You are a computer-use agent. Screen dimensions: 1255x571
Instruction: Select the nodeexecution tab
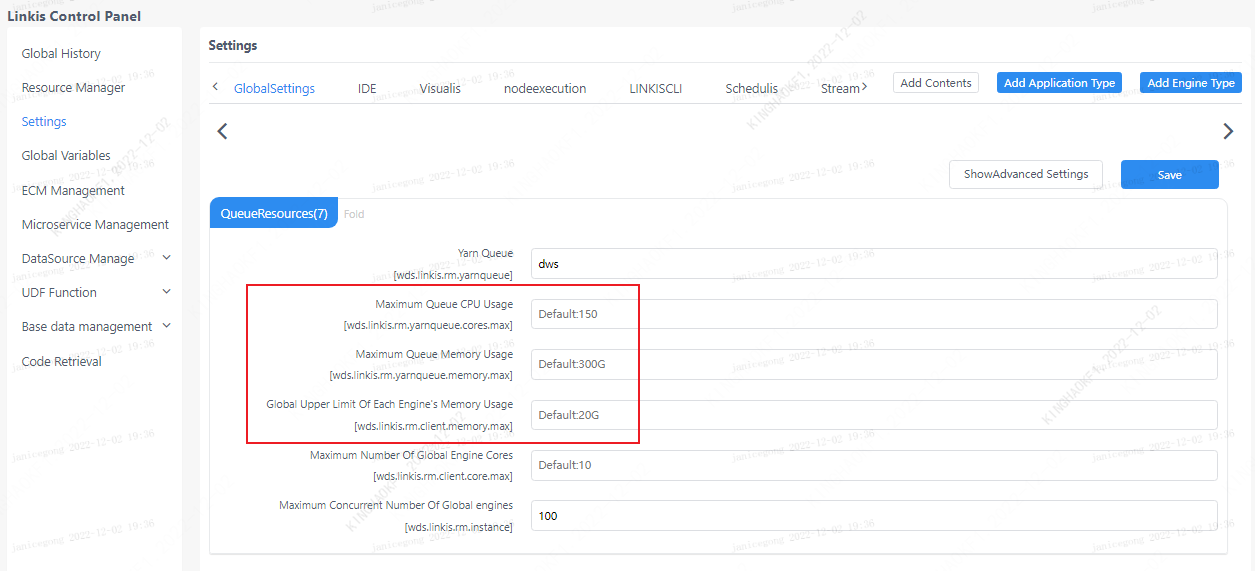(545, 88)
